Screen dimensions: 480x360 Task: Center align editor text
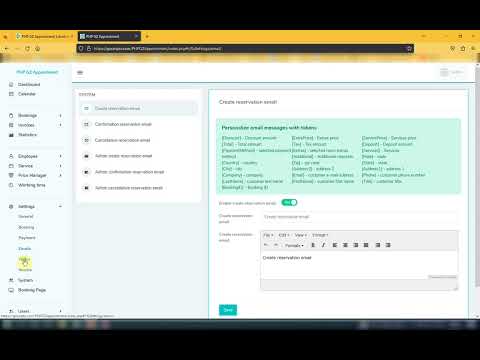(x=345, y=245)
